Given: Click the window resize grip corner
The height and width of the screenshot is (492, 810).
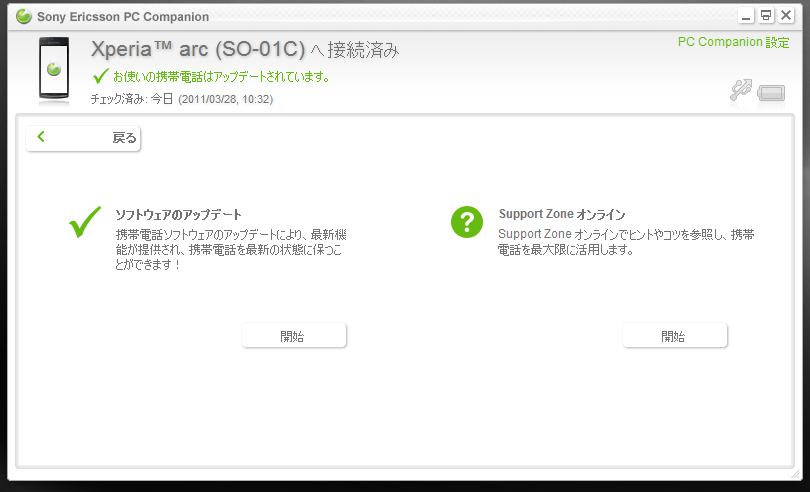Looking at the screenshot, I should pos(795,474).
